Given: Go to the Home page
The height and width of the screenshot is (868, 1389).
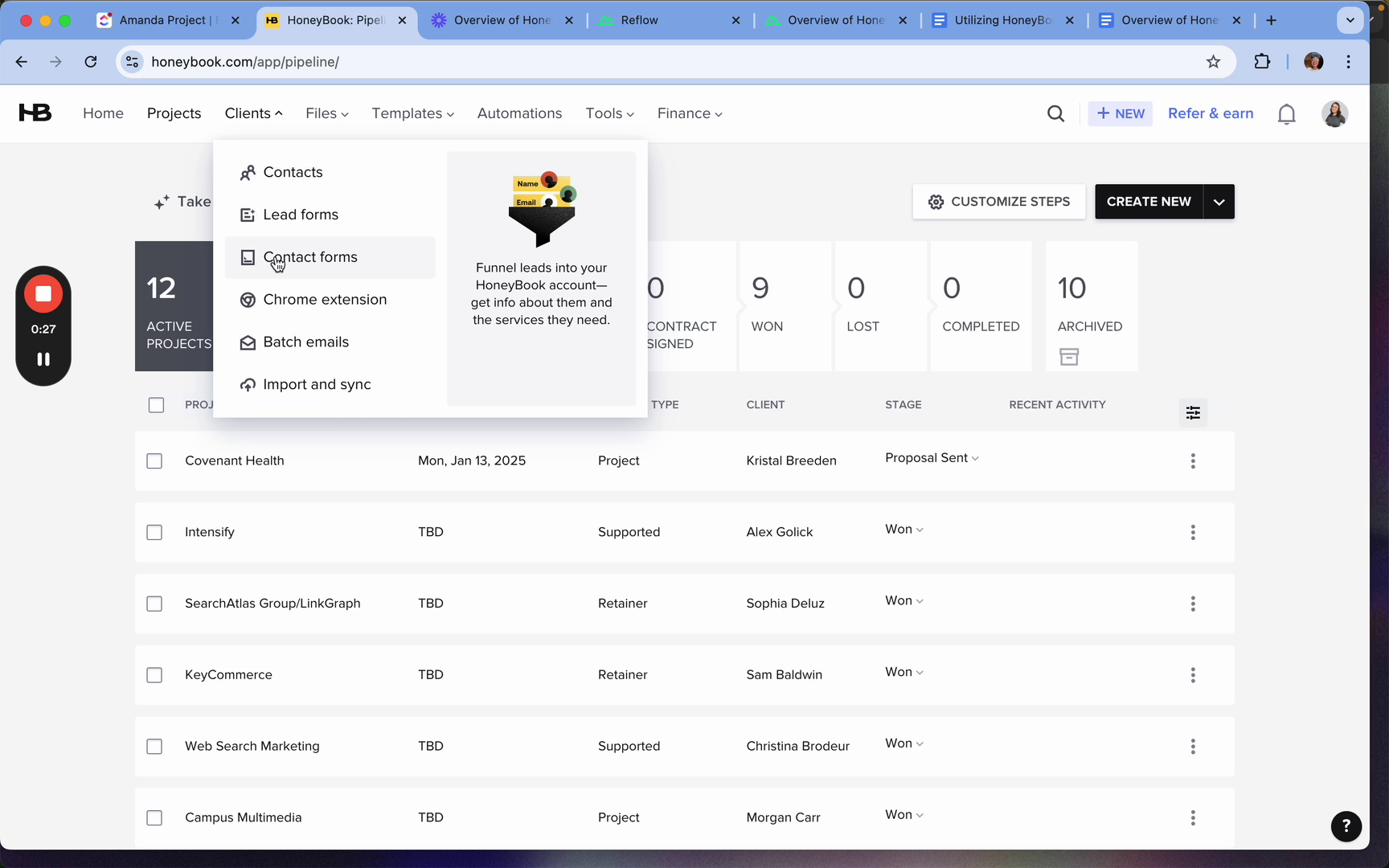Looking at the screenshot, I should coord(103,113).
